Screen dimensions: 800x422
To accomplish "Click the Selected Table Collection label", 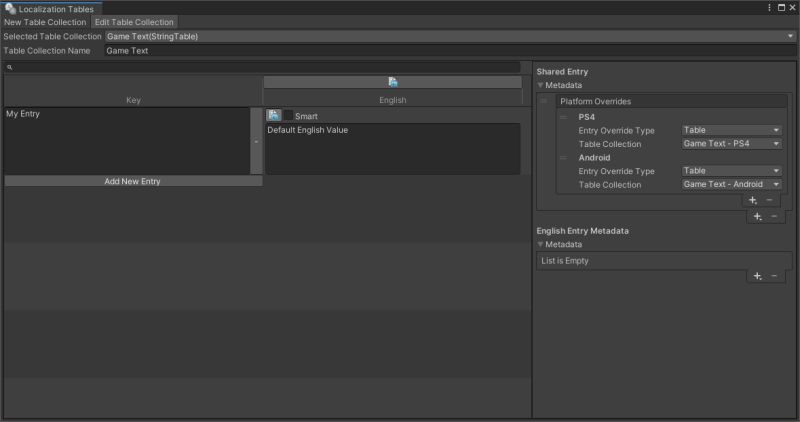I will coord(53,36).
